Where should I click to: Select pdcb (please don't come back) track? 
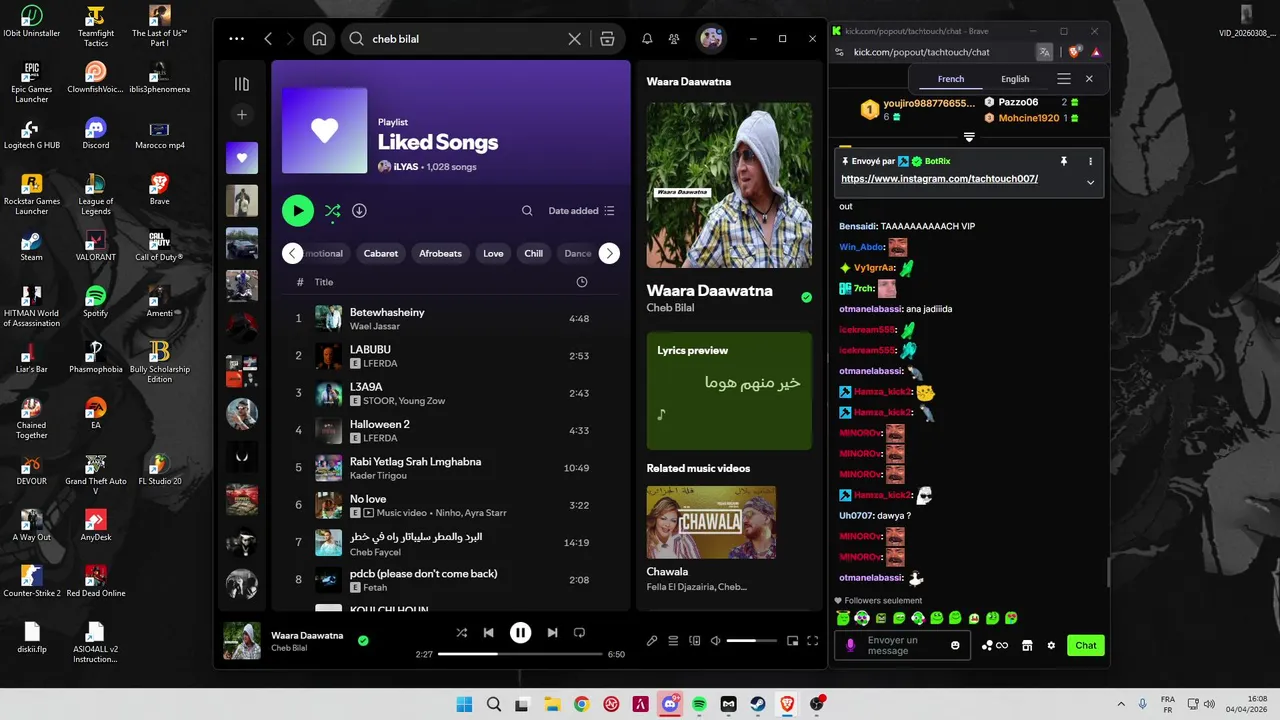click(x=450, y=580)
